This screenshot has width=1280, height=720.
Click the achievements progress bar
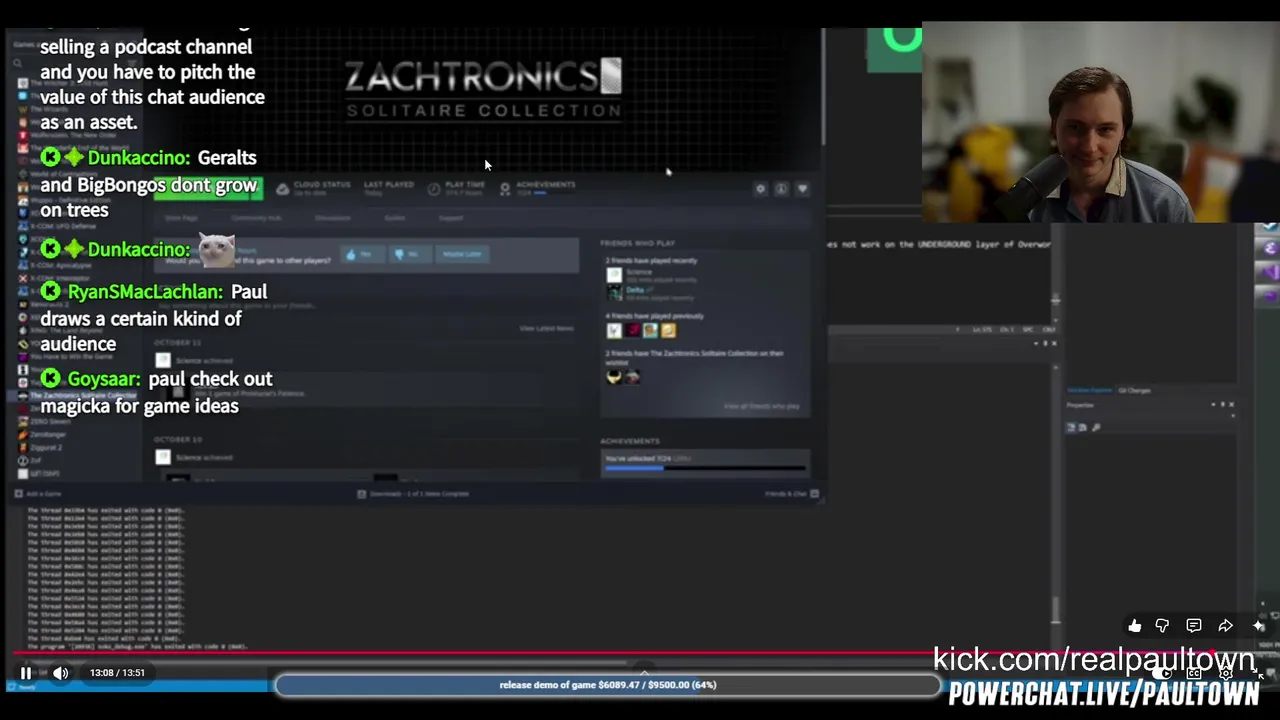705,468
